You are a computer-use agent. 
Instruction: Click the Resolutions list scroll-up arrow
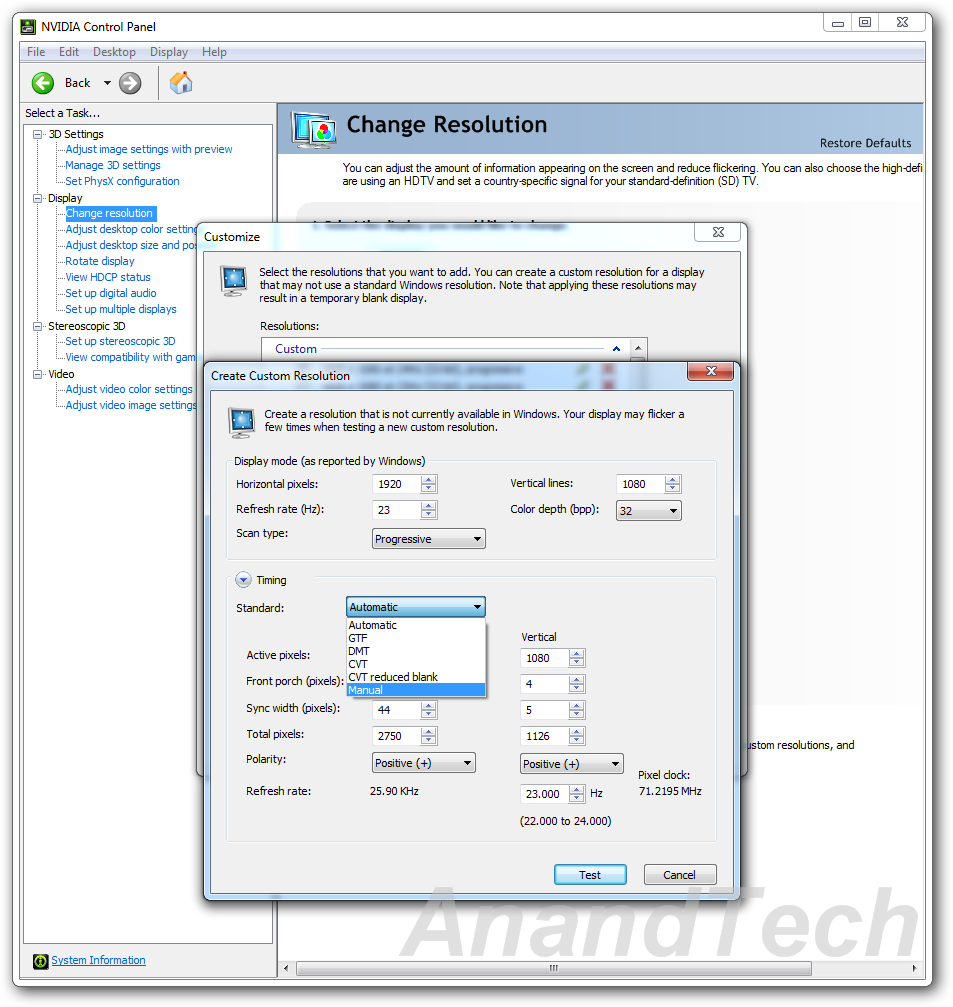tap(638, 348)
